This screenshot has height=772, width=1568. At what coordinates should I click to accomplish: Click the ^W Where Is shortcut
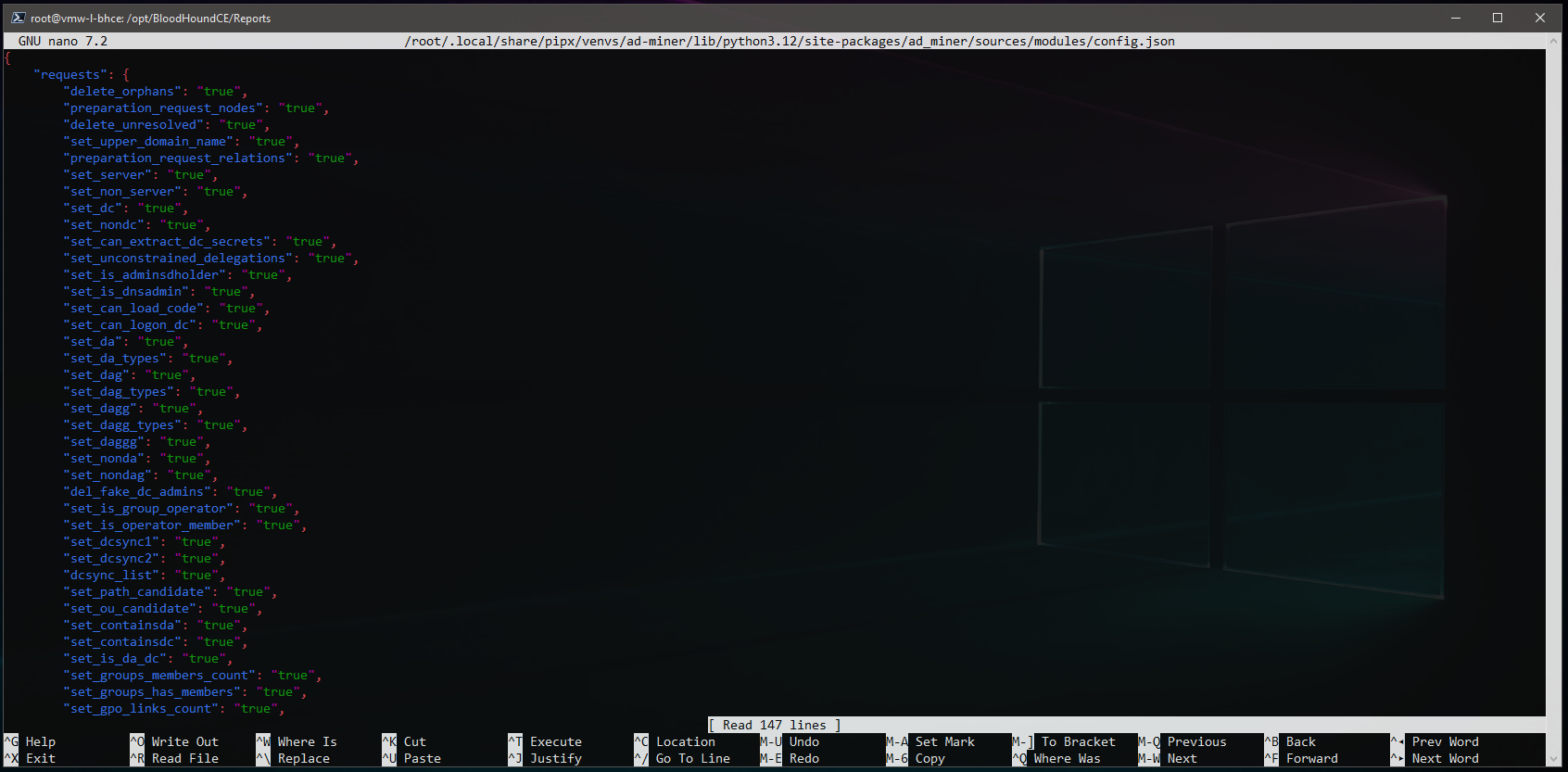point(297,742)
